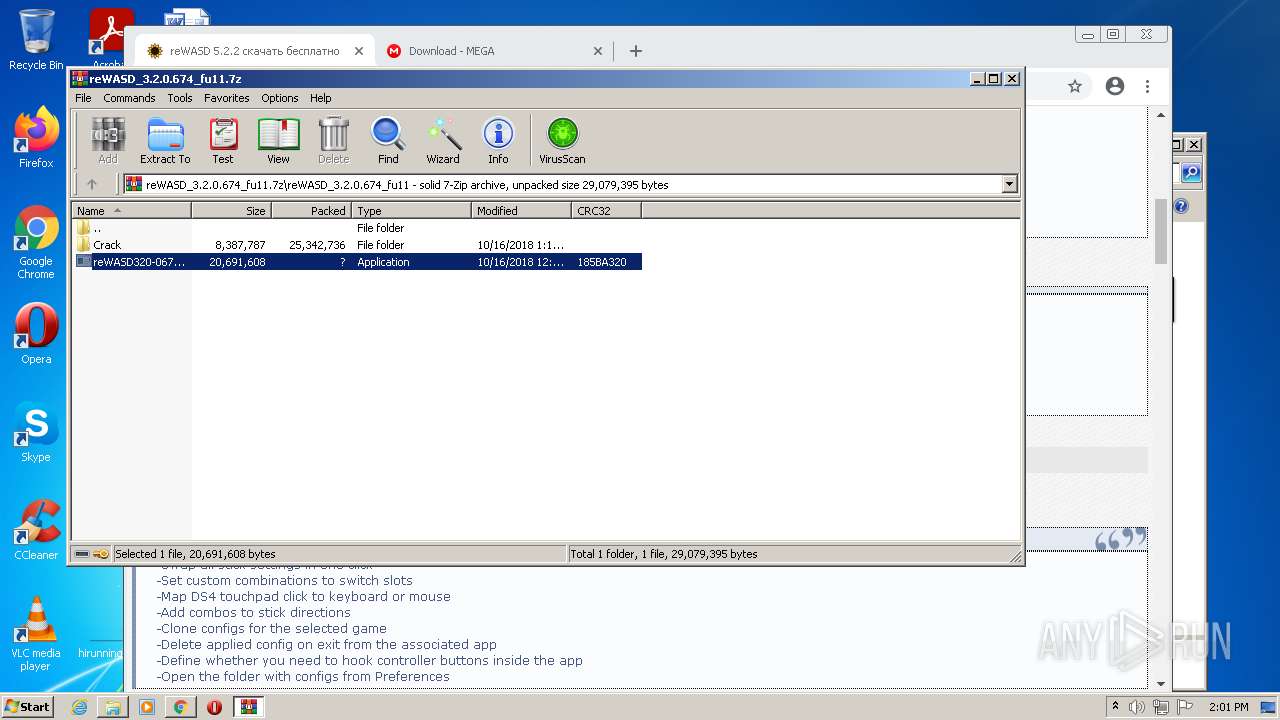Open the Tools menu
The height and width of the screenshot is (720, 1280).
[x=180, y=98]
